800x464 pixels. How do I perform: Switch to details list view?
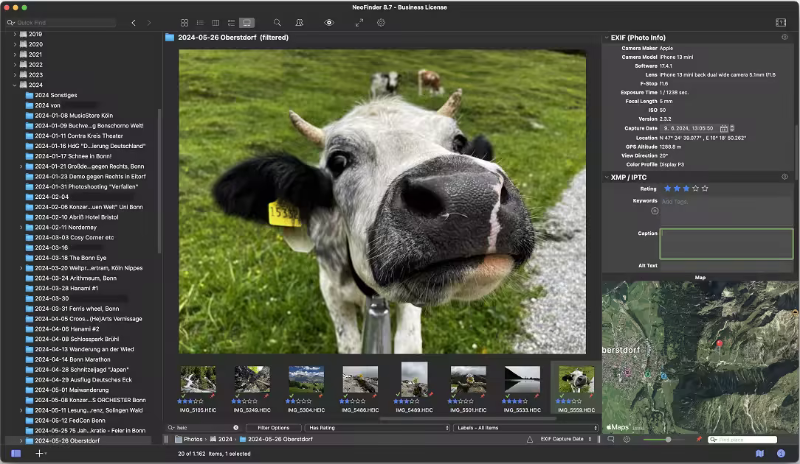point(231,23)
